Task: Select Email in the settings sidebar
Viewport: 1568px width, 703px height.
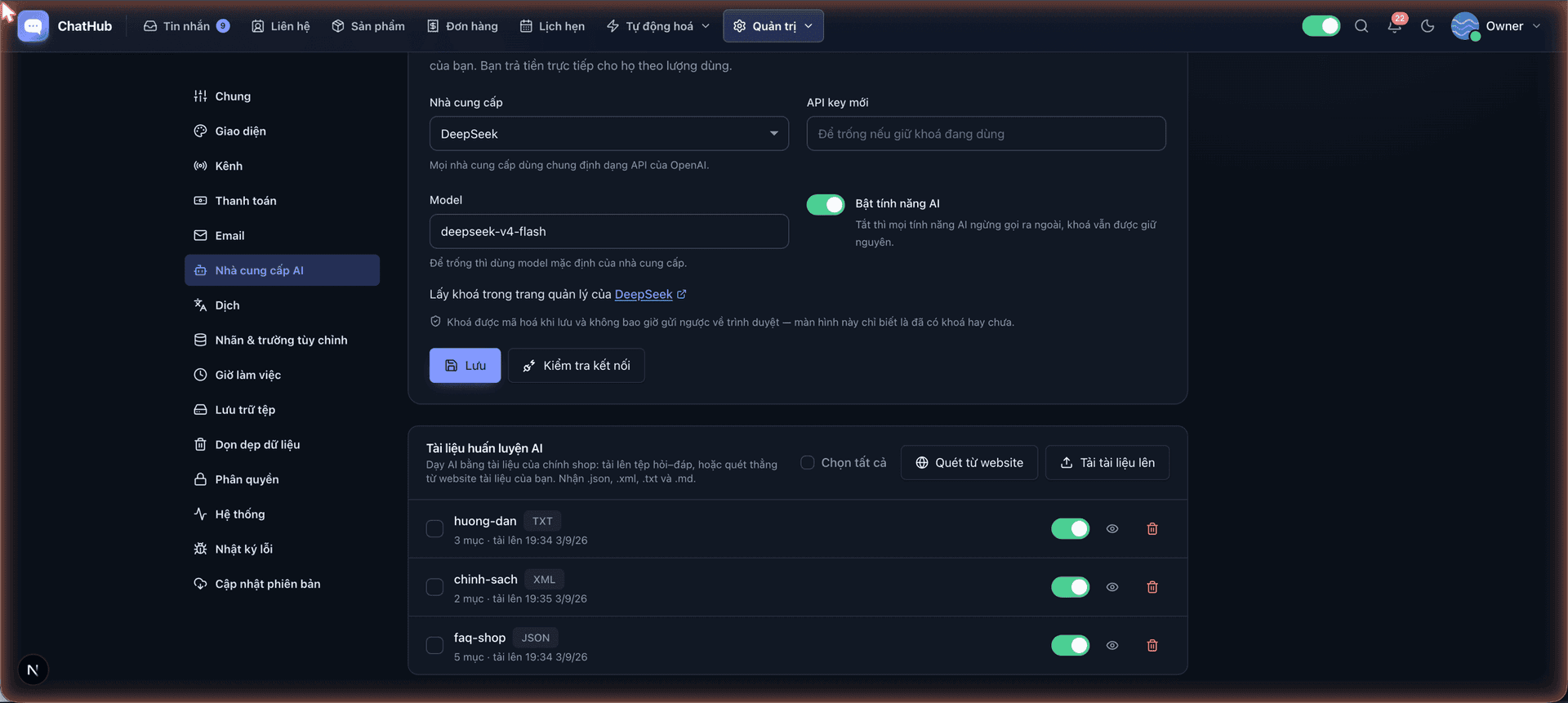Action: click(x=282, y=236)
